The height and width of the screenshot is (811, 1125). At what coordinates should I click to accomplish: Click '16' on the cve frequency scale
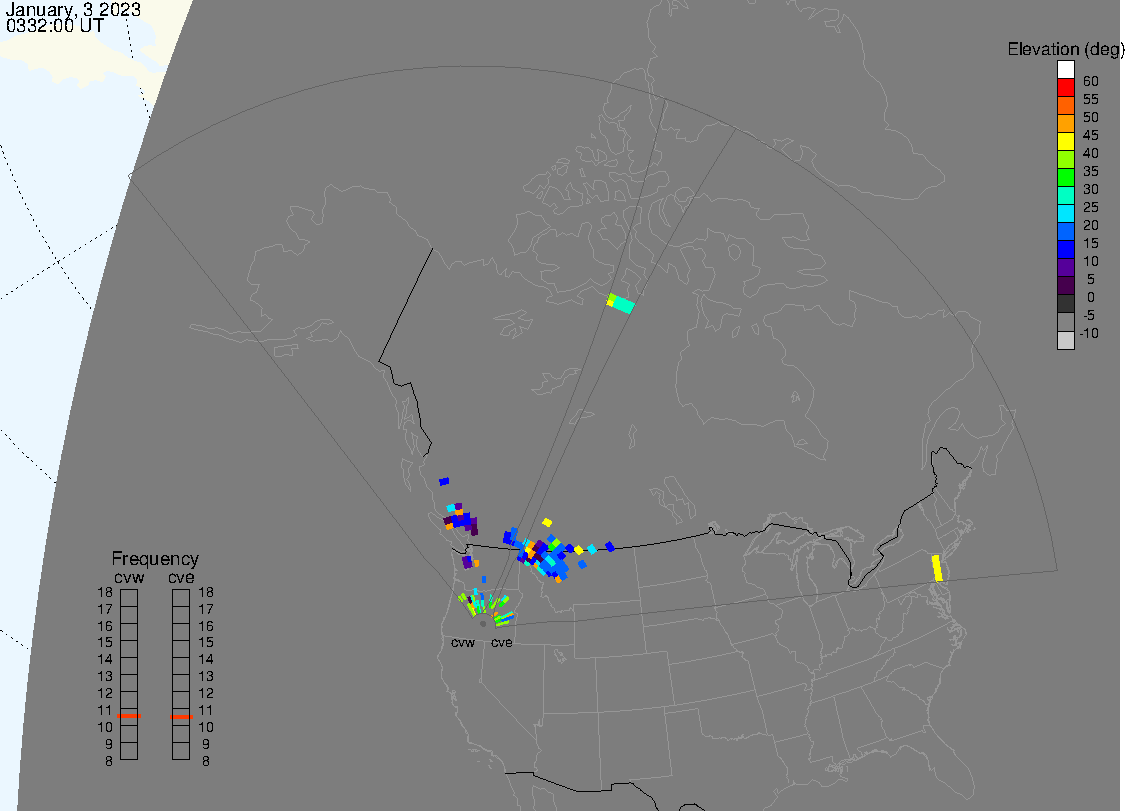point(206,626)
